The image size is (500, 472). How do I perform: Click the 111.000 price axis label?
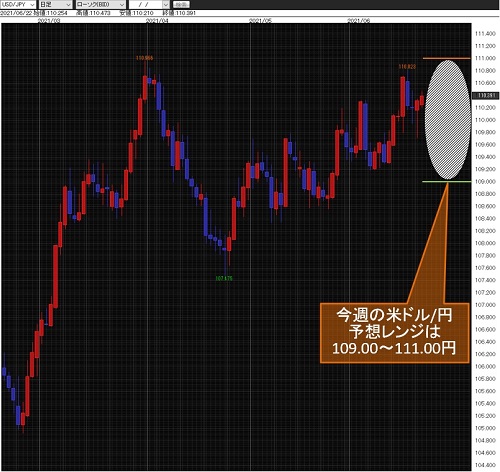485,58
